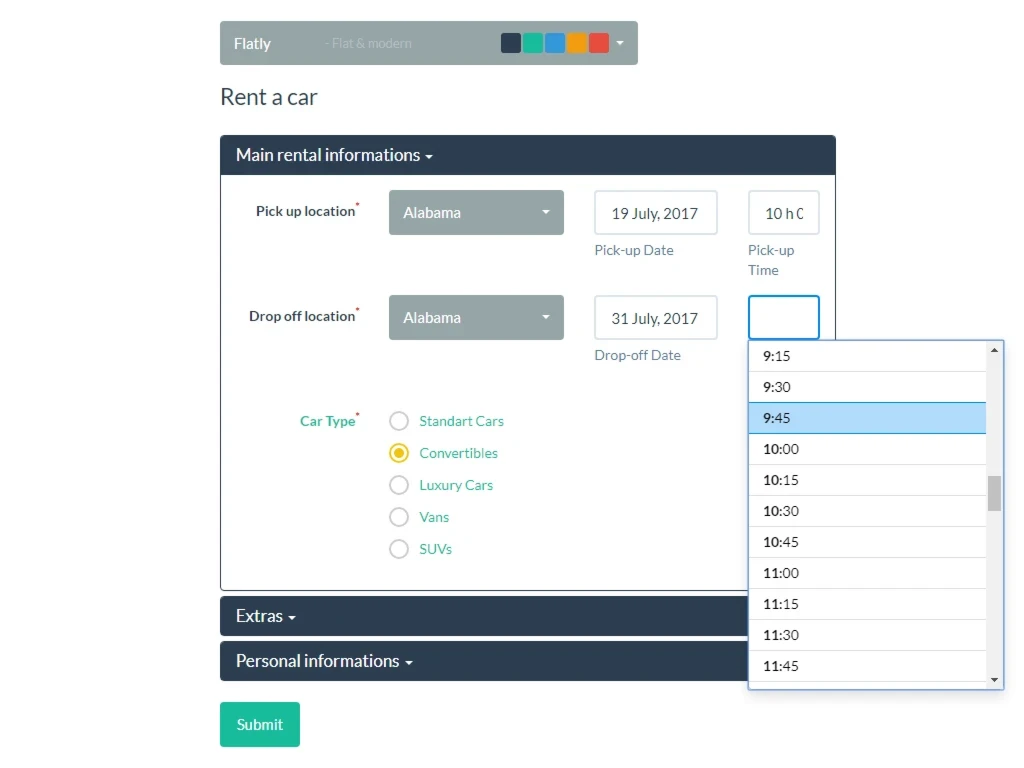Screen dimensions: 1024x768
Task: Expand the Extras section
Action: point(265,616)
